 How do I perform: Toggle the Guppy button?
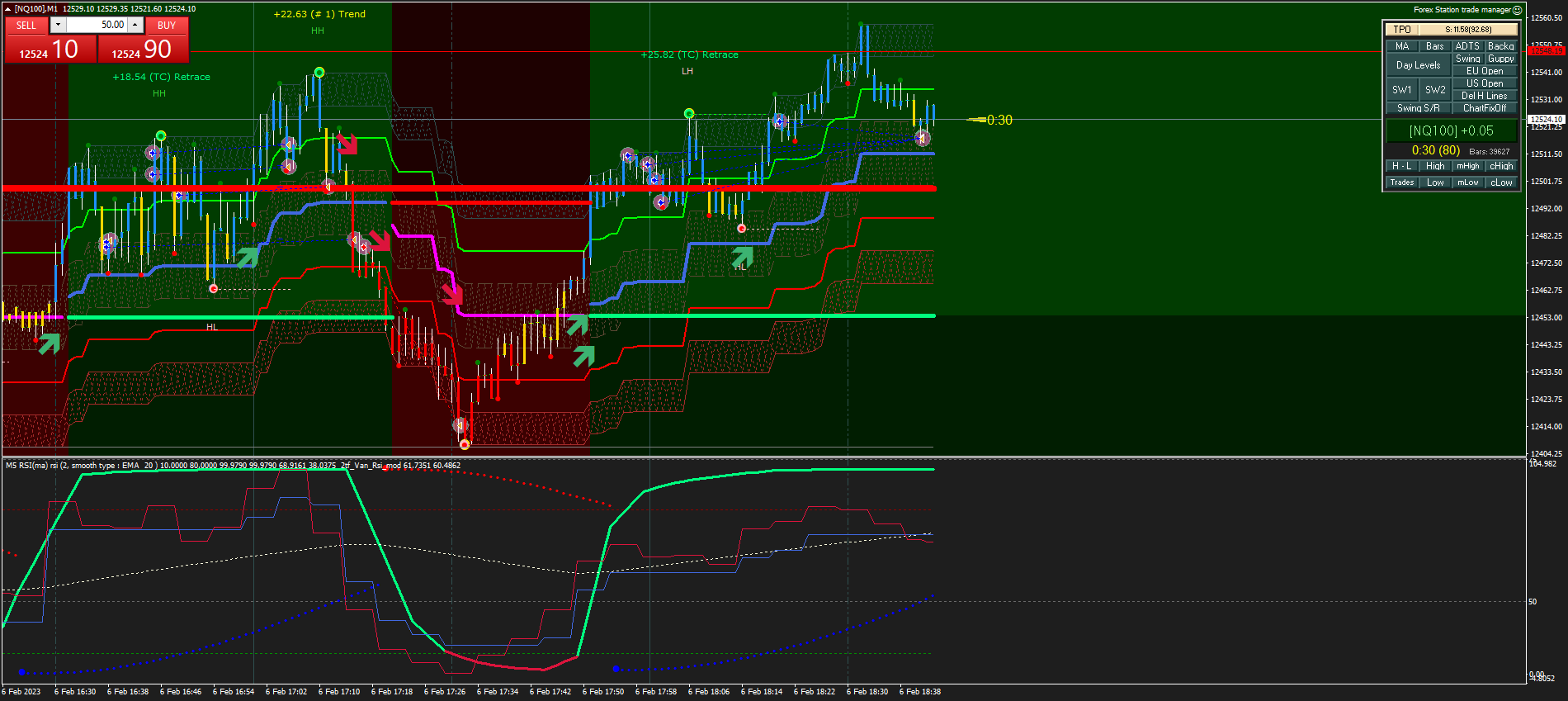(1501, 59)
